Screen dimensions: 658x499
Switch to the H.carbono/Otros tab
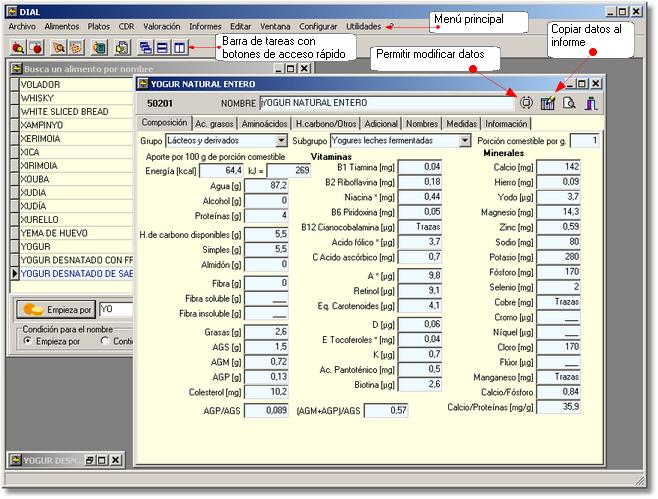tap(326, 124)
